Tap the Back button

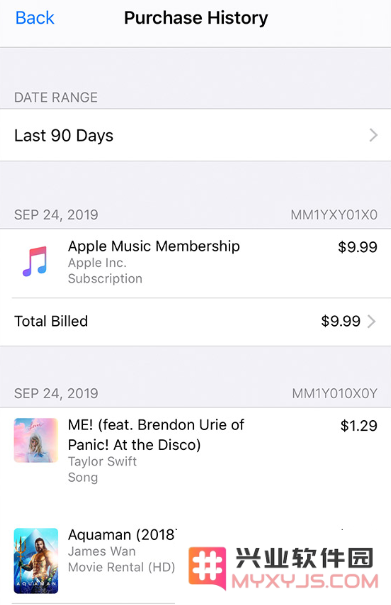pos(35,18)
